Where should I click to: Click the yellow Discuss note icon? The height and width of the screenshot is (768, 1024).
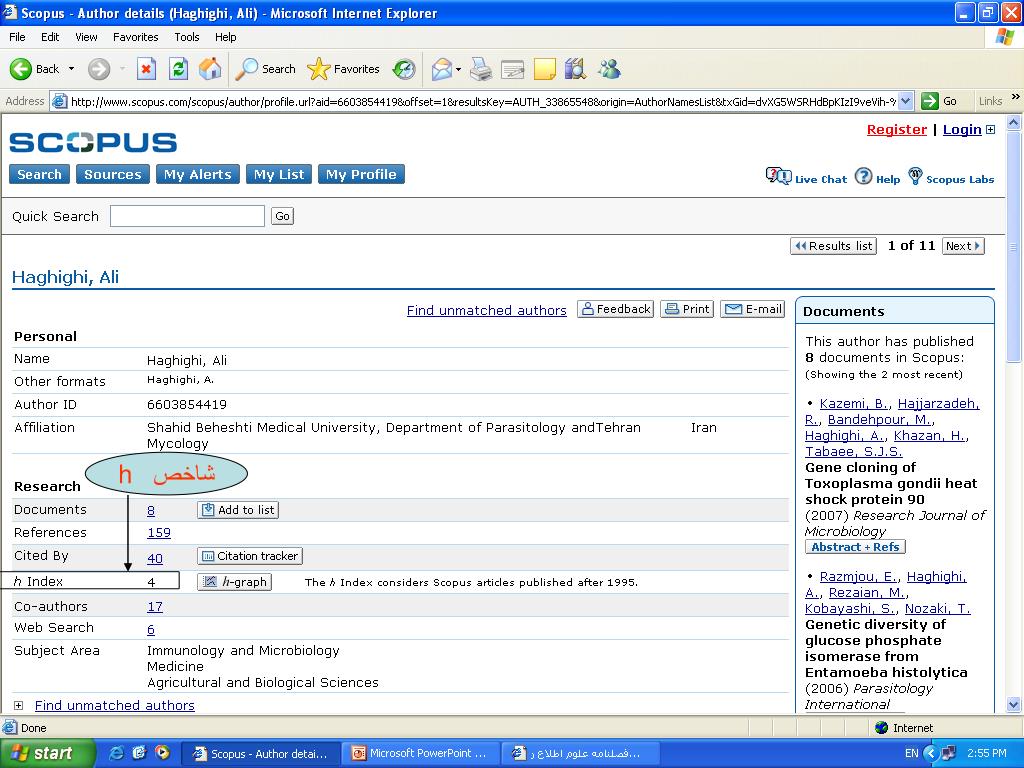tap(544, 69)
